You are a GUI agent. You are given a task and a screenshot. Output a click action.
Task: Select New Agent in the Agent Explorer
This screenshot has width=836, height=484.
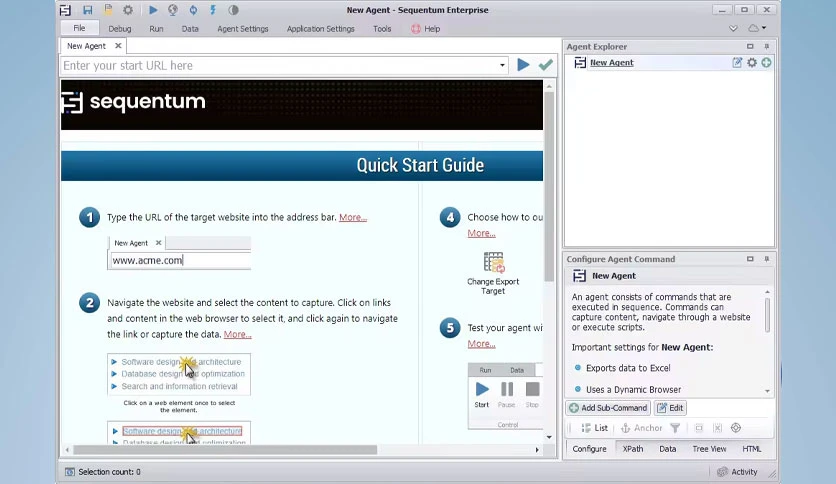[612, 62]
